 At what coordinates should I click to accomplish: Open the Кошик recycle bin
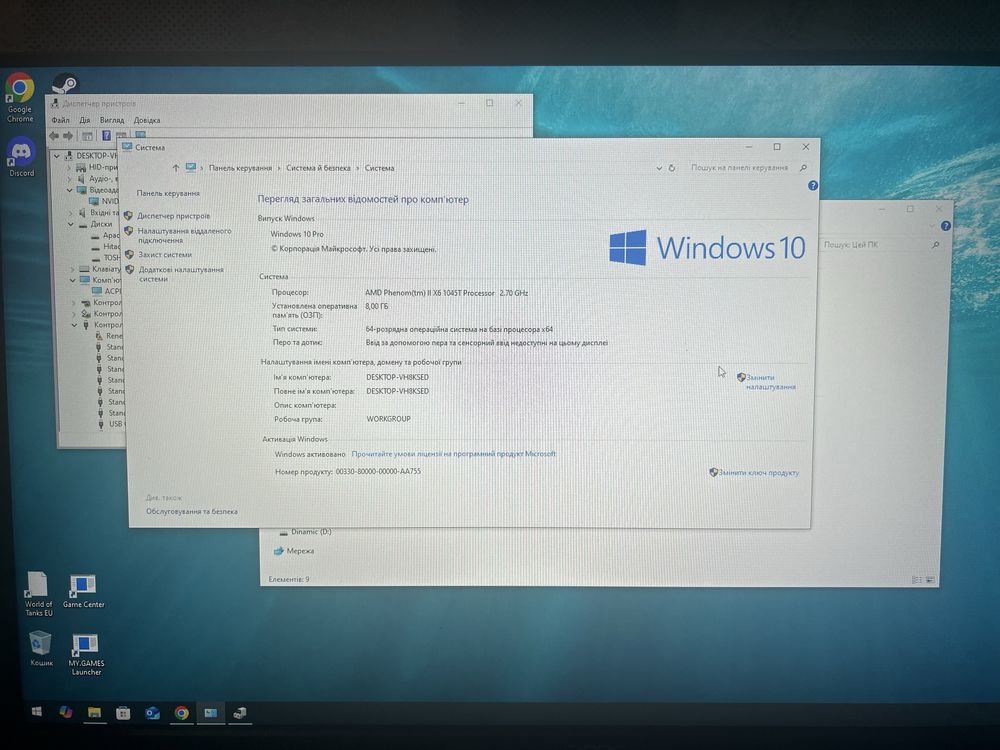(41, 648)
